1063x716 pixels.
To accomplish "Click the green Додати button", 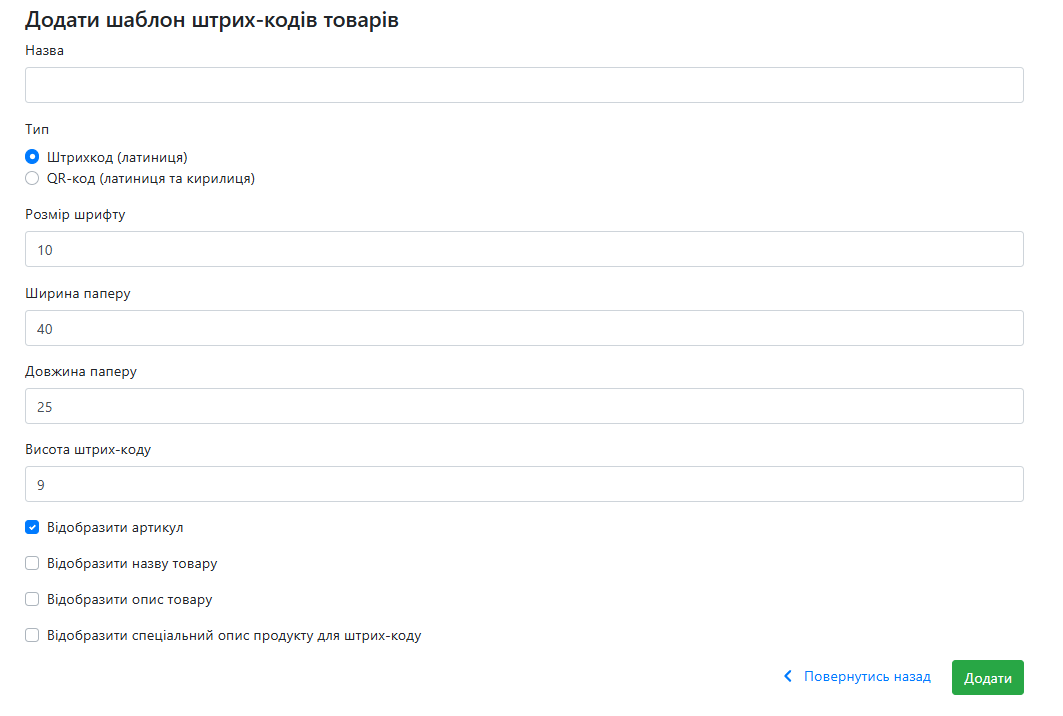I will coord(988,677).
